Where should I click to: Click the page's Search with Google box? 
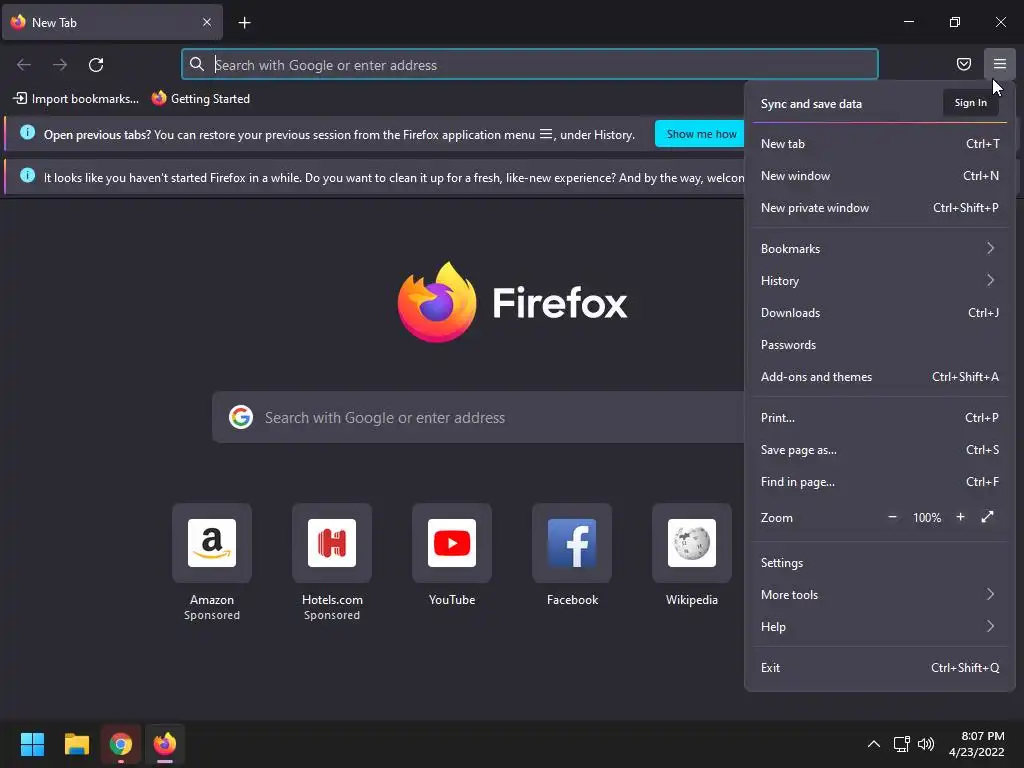click(478, 417)
